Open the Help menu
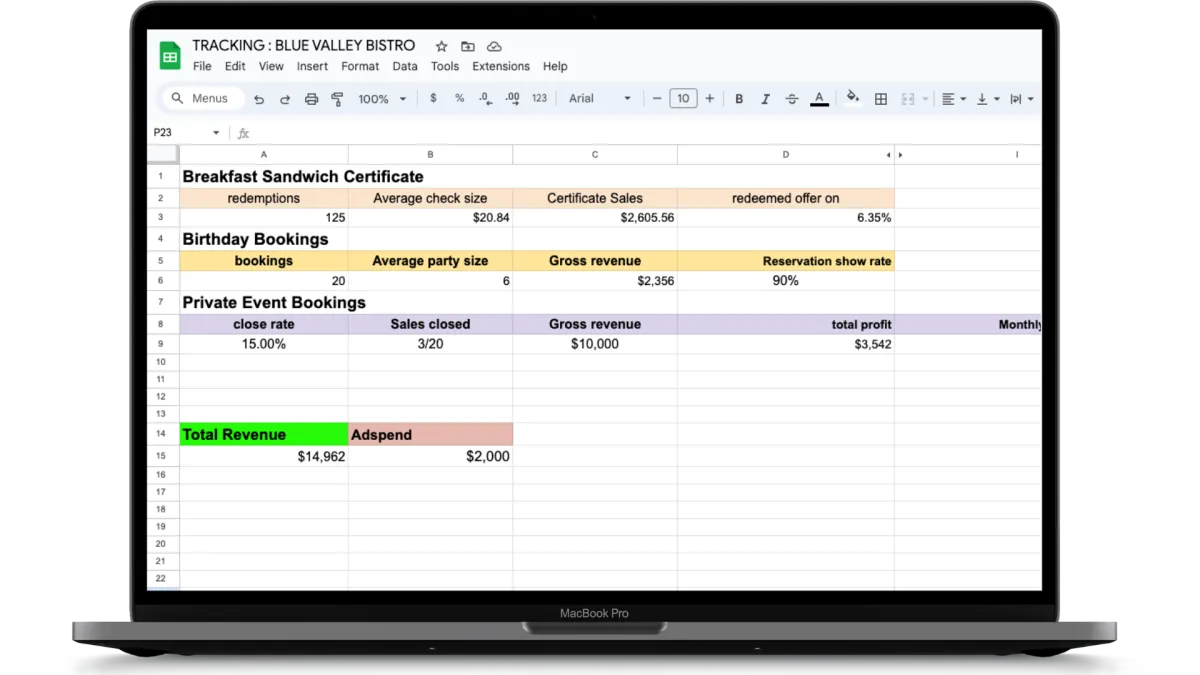The height and width of the screenshot is (675, 1200). (555, 66)
